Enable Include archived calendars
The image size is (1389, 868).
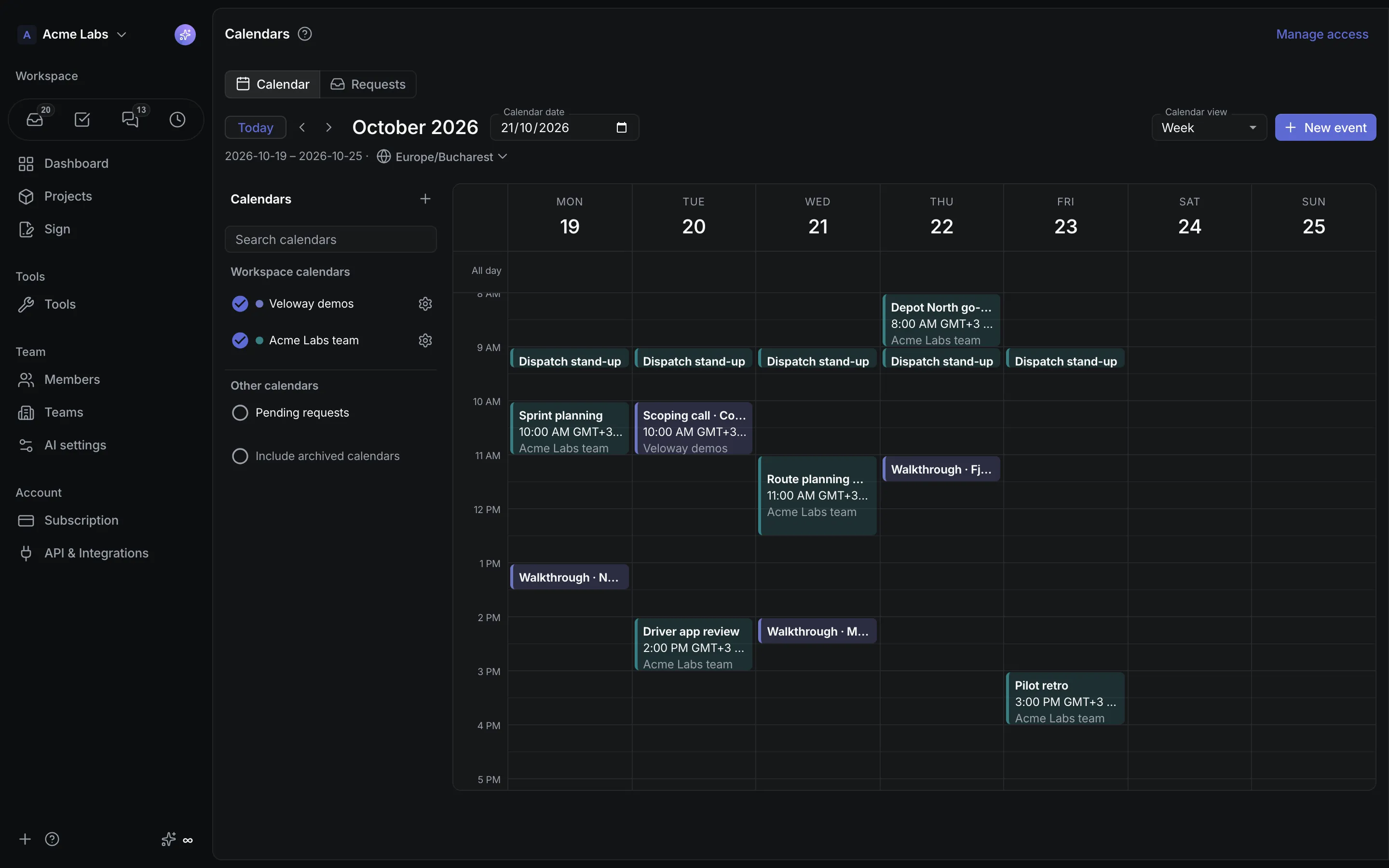[x=240, y=456]
